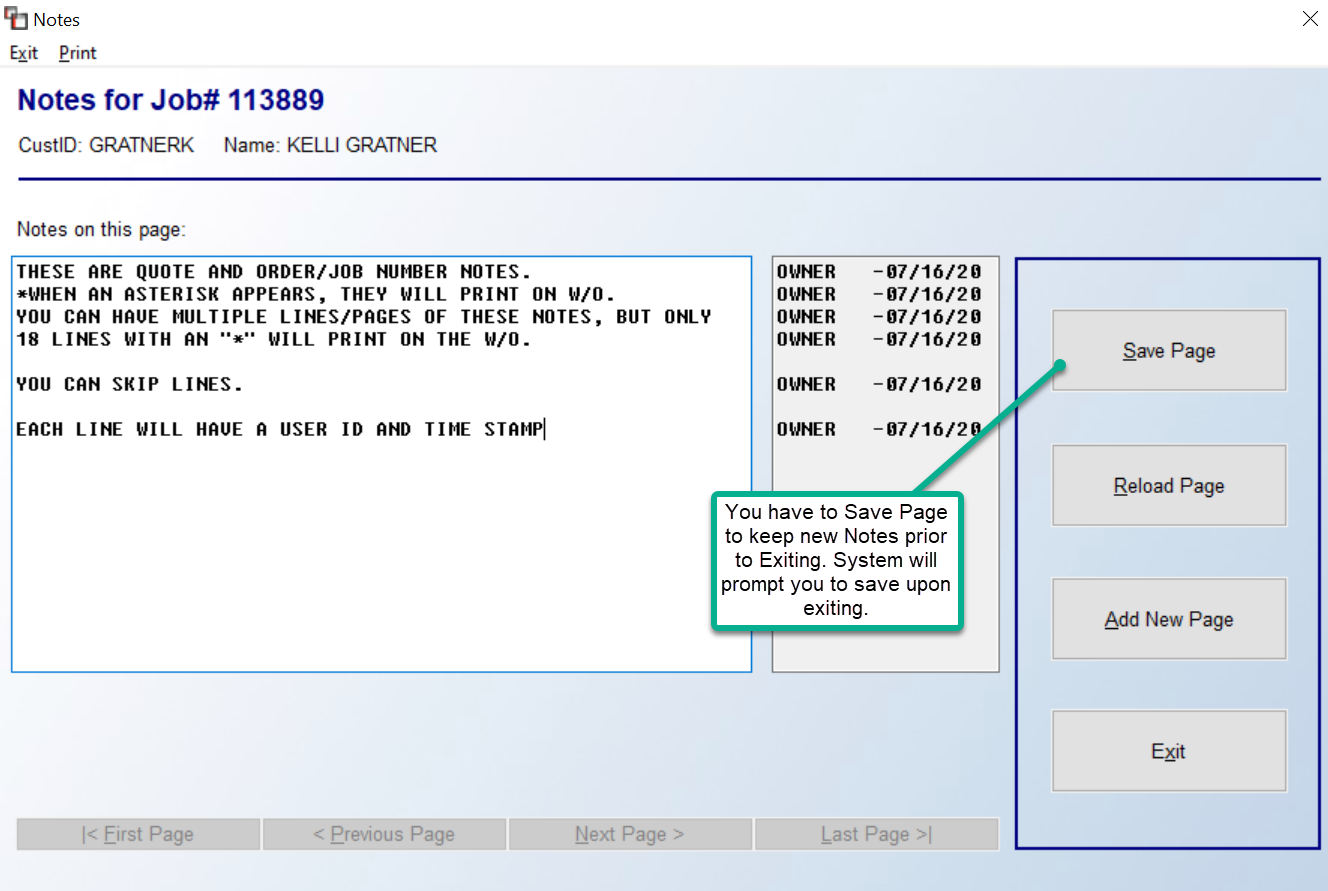Advance to the Next Page
This screenshot has width=1328, height=891.
pos(630,833)
